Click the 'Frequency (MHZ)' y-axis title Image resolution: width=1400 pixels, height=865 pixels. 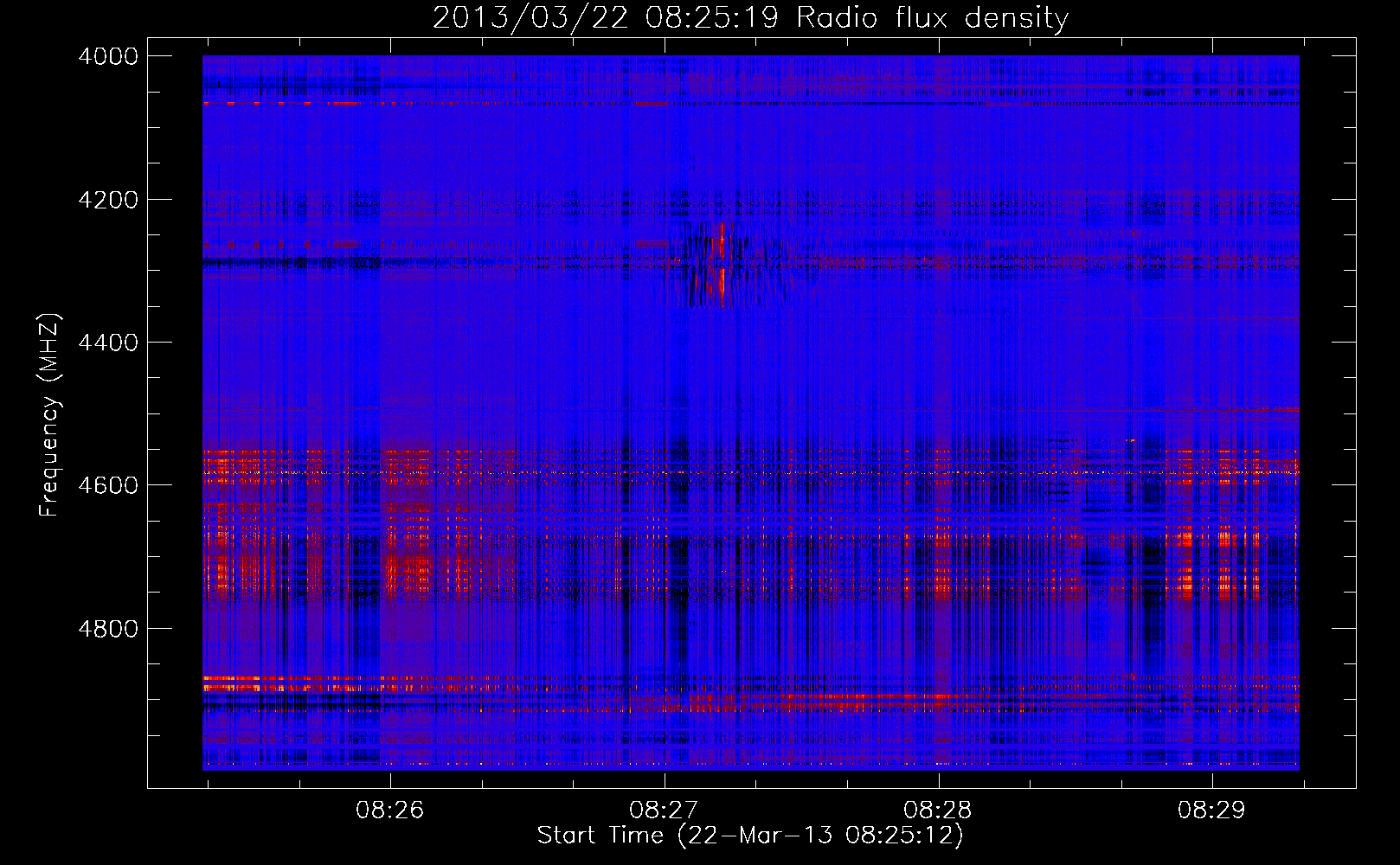50,415
